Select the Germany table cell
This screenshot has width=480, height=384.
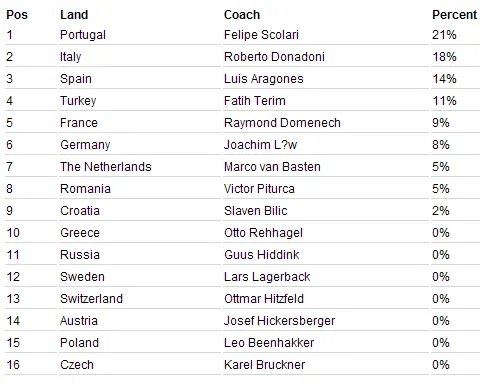pyautogui.click(x=85, y=145)
